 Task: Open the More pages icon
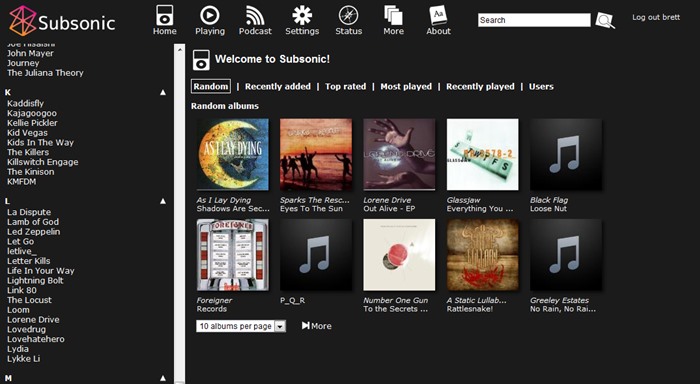pos(393,16)
